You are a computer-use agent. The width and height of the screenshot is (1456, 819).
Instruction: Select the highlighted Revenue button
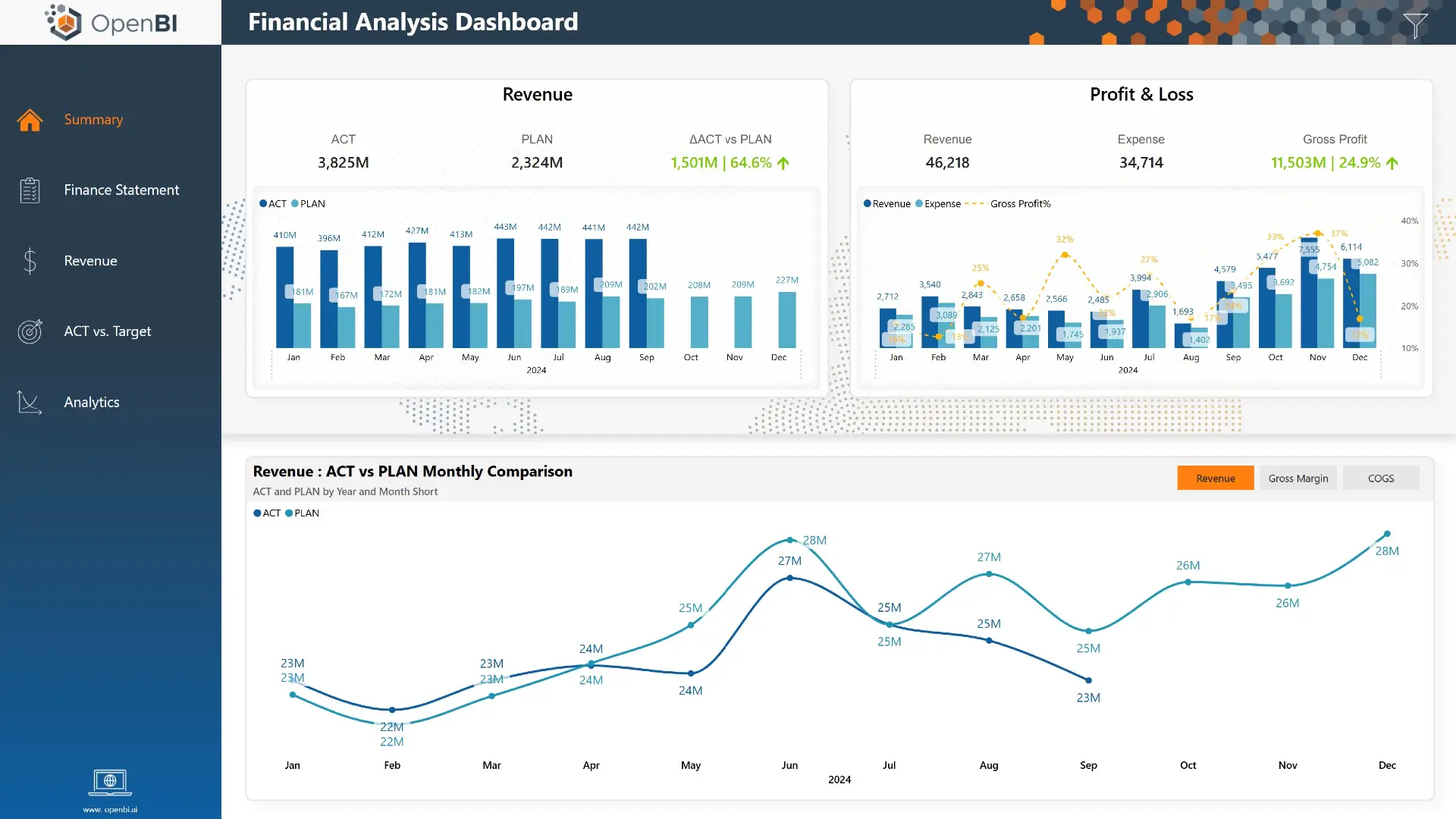point(1215,478)
